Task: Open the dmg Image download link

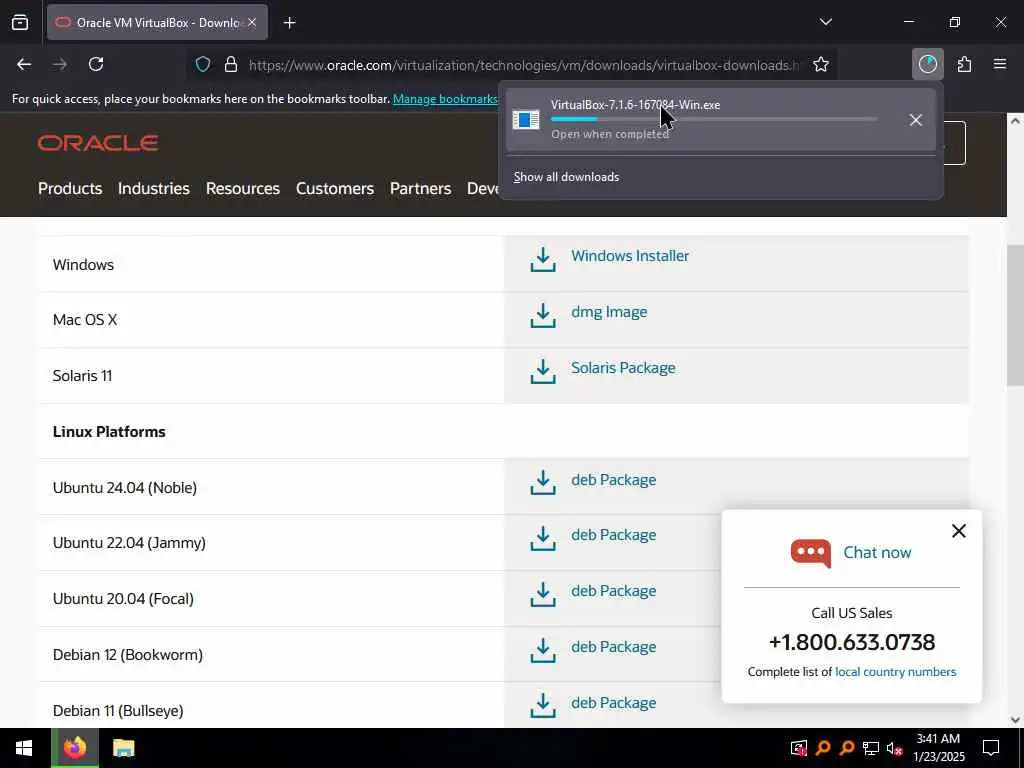Action: click(x=609, y=312)
